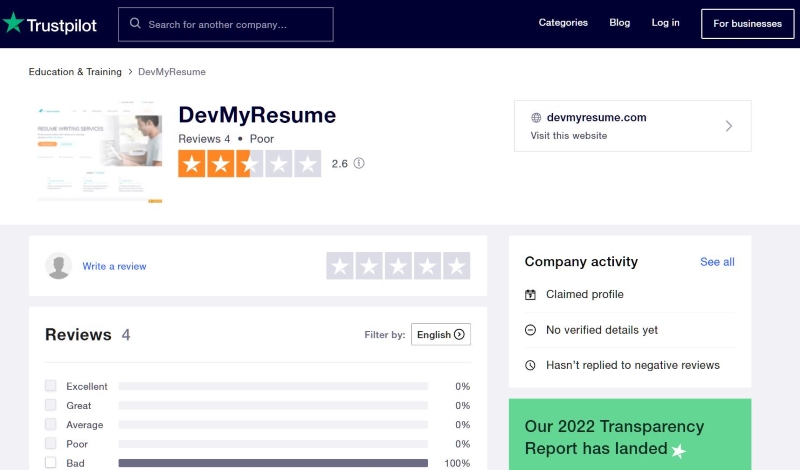Open the info icon next to 2.6

(359, 163)
